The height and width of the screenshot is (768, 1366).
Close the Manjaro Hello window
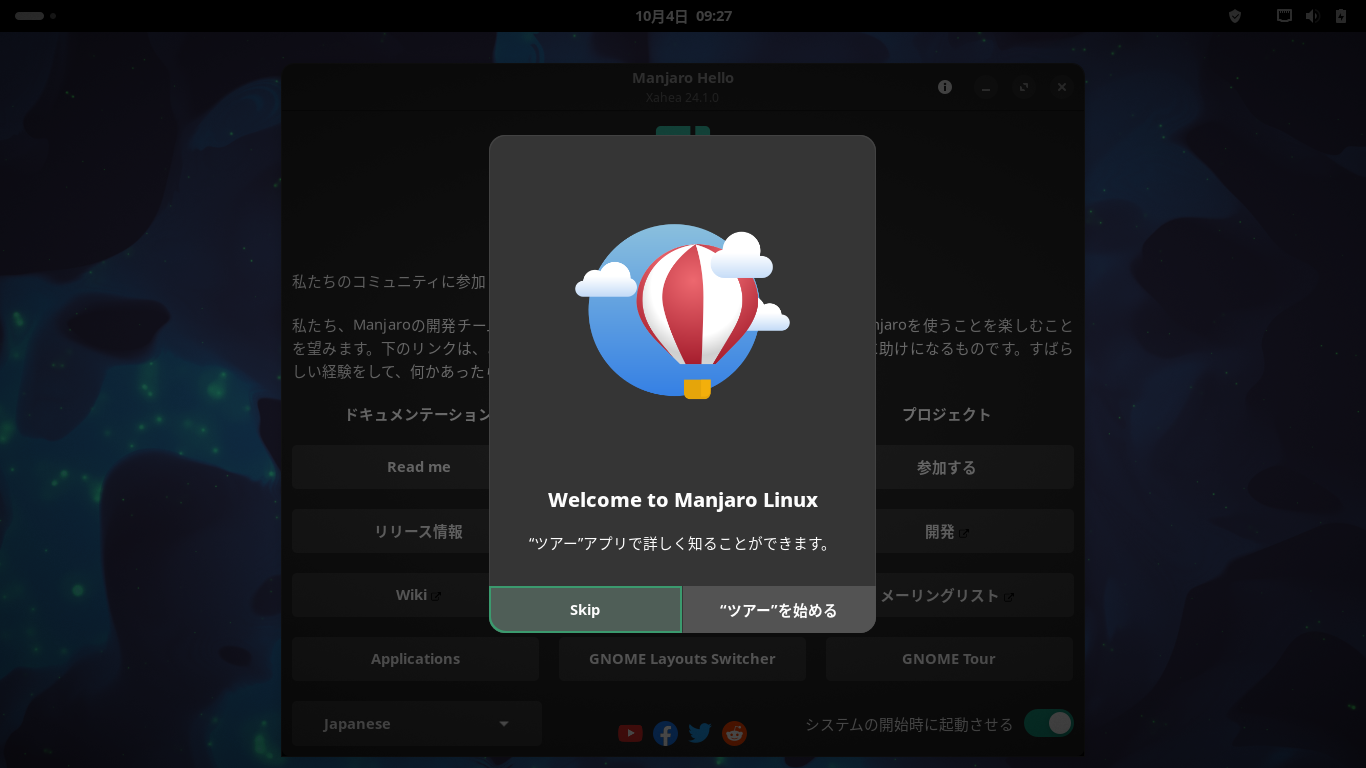pyautogui.click(x=1062, y=87)
